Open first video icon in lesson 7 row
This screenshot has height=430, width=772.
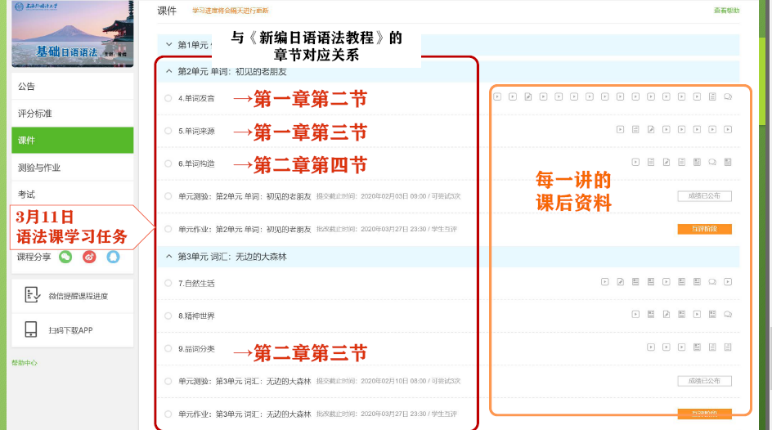pos(604,282)
